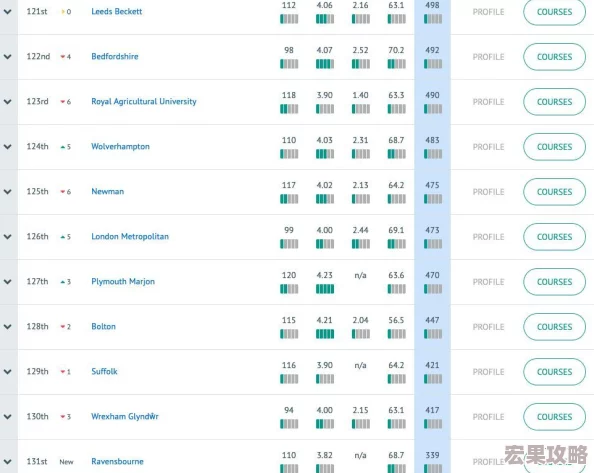
Task: Click Leeds Beckett's yellow no-change arrow
Action: click(x=63, y=12)
